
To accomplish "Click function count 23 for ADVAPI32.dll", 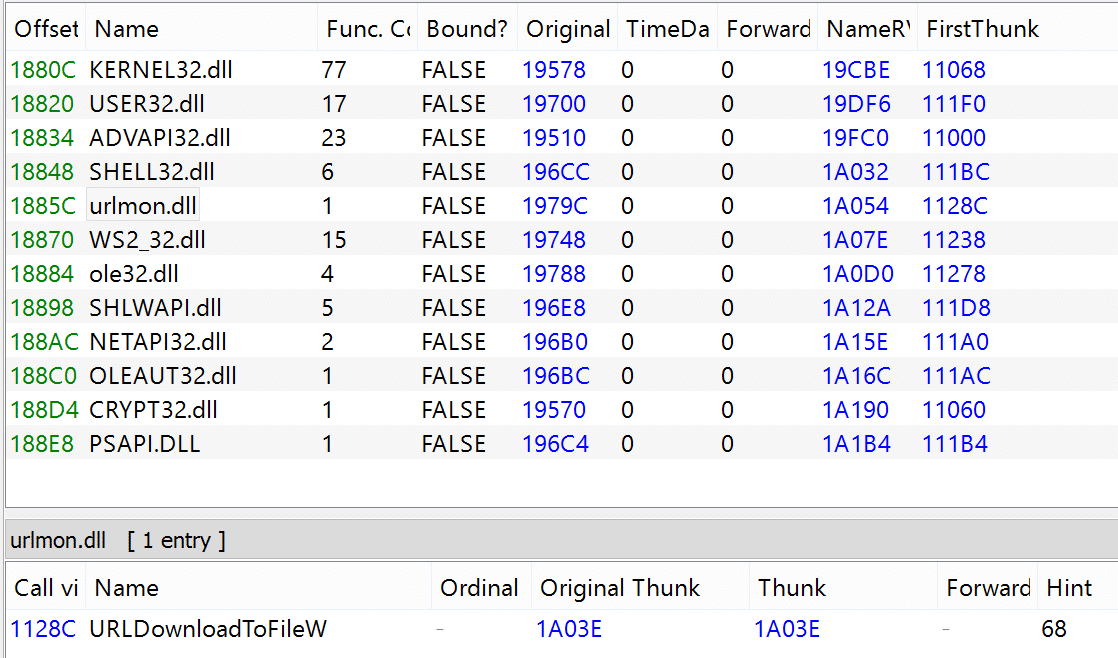I will 334,138.
